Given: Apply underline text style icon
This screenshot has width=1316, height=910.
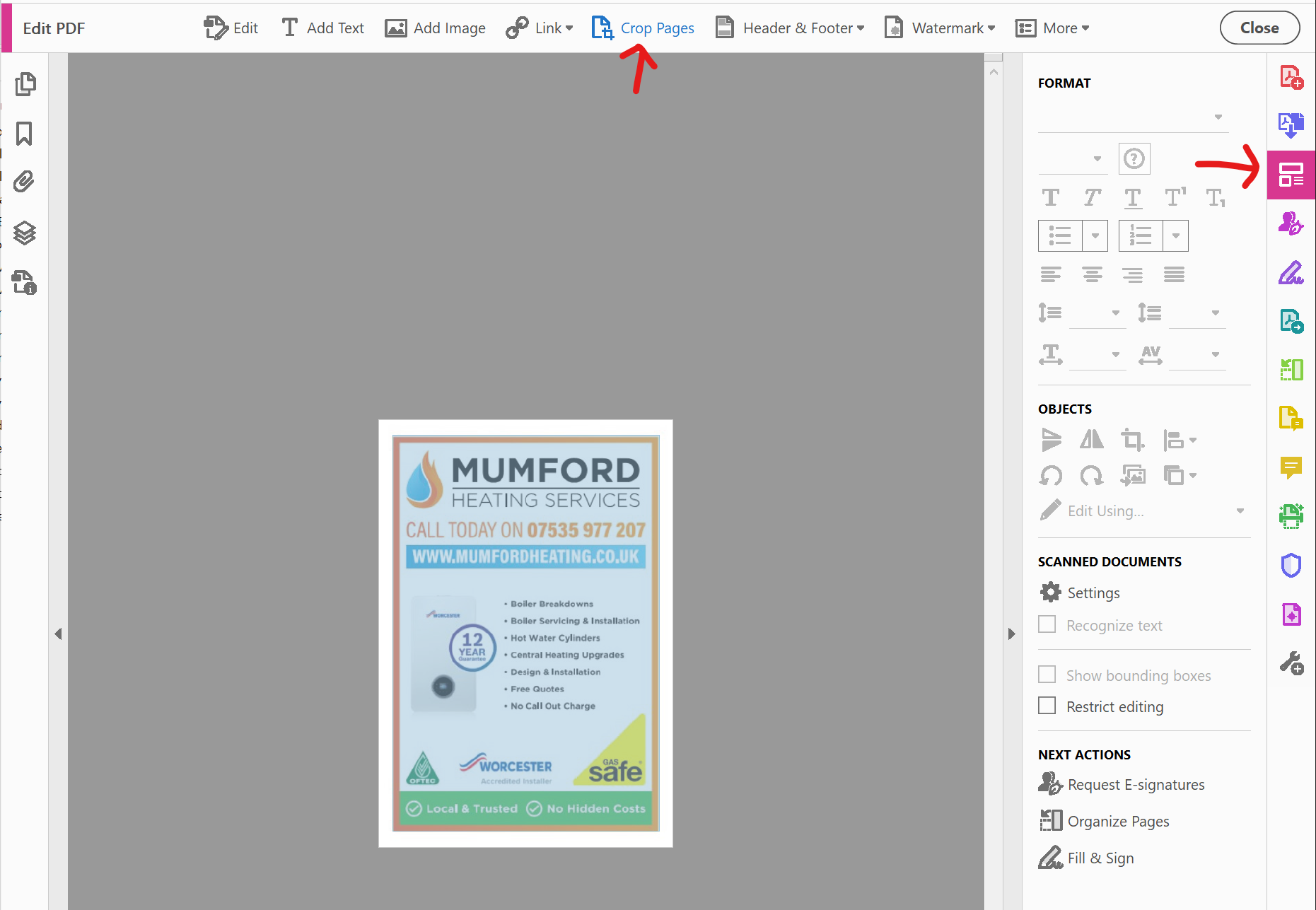Looking at the screenshot, I should click(1133, 198).
